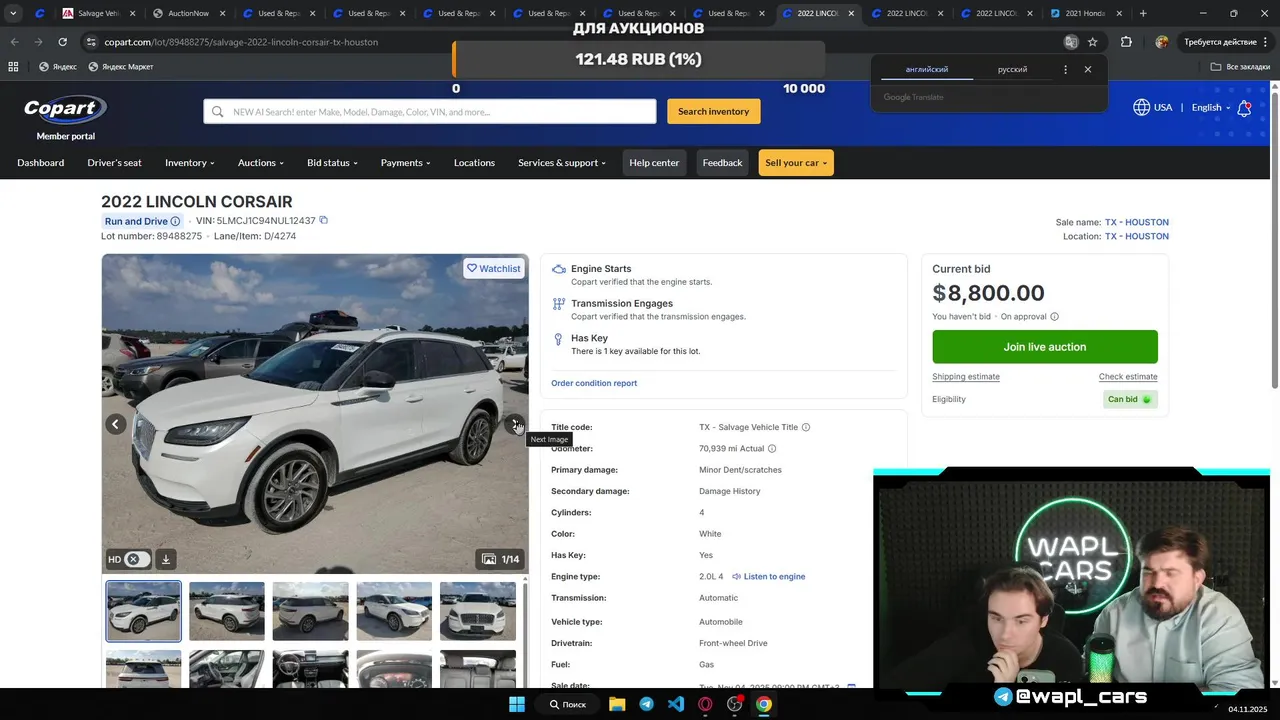Open Sell your car dropdown
The height and width of the screenshot is (720, 1280).
click(796, 163)
